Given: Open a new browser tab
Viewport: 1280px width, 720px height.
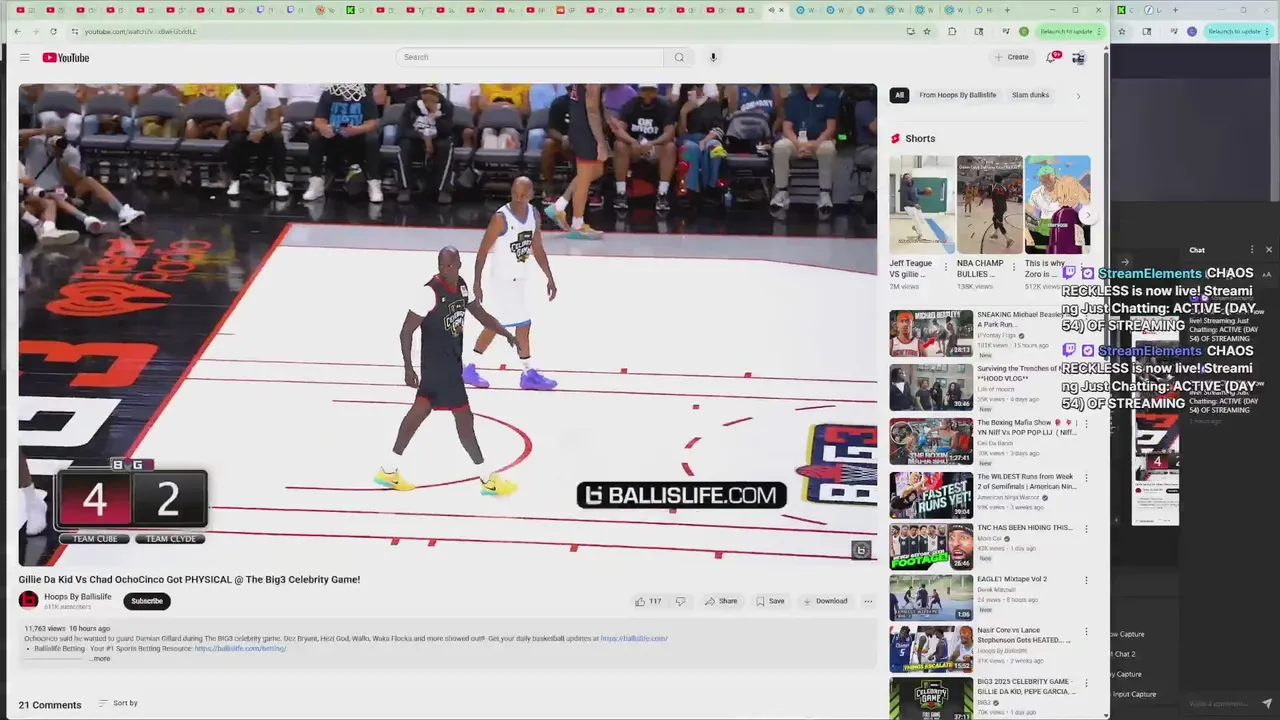Looking at the screenshot, I should [1005, 10].
